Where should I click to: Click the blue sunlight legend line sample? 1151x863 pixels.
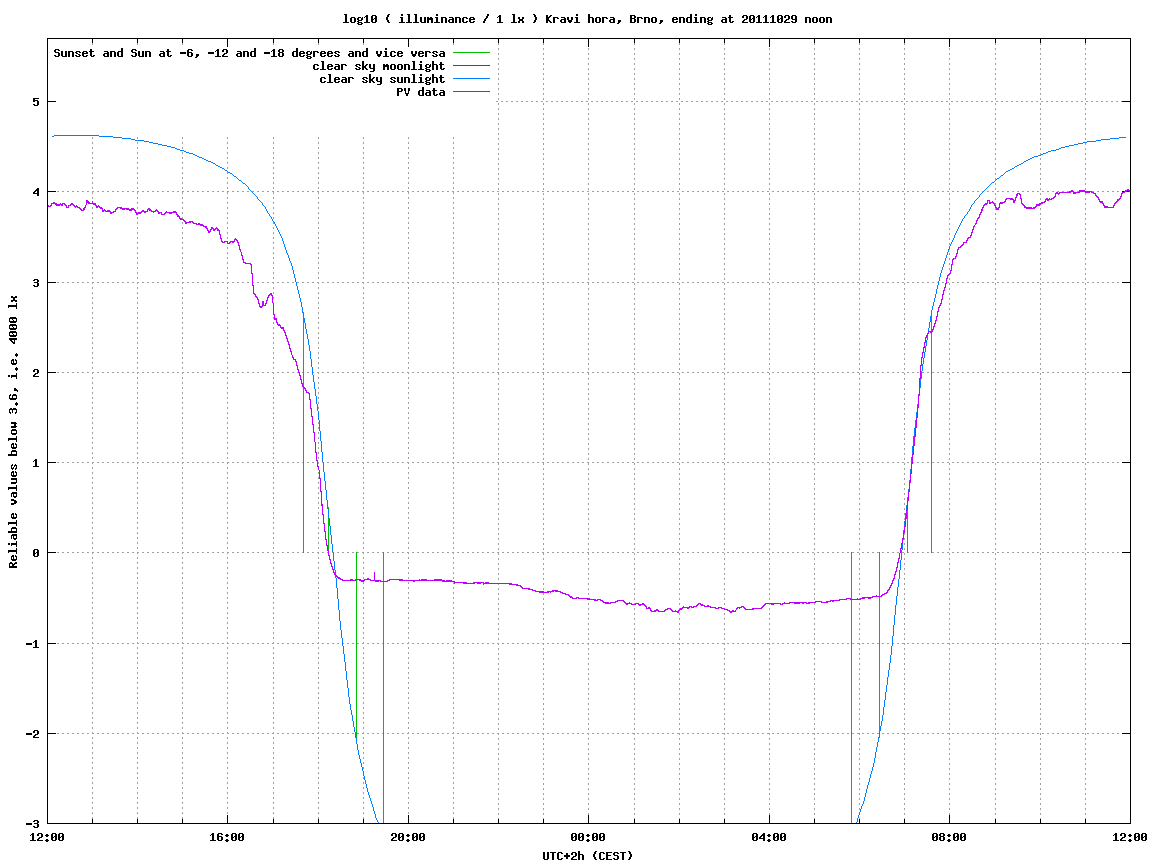click(471, 79)
